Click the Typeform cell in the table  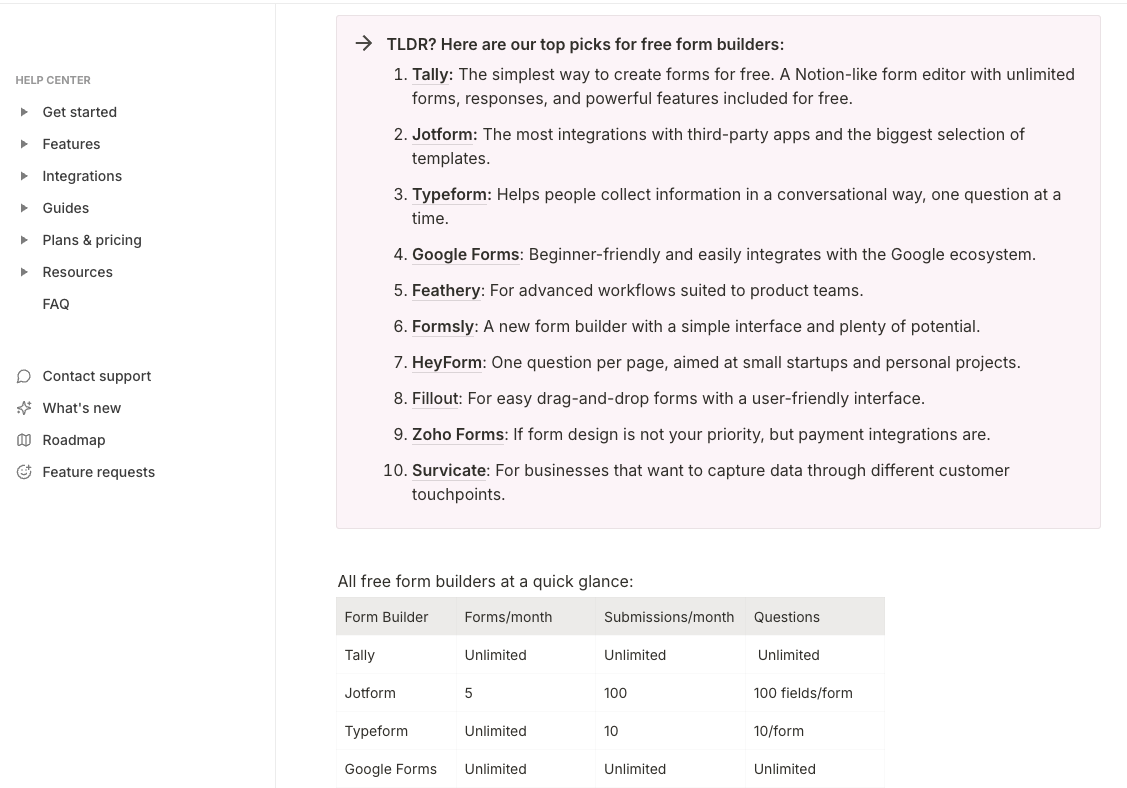[396, 731]
